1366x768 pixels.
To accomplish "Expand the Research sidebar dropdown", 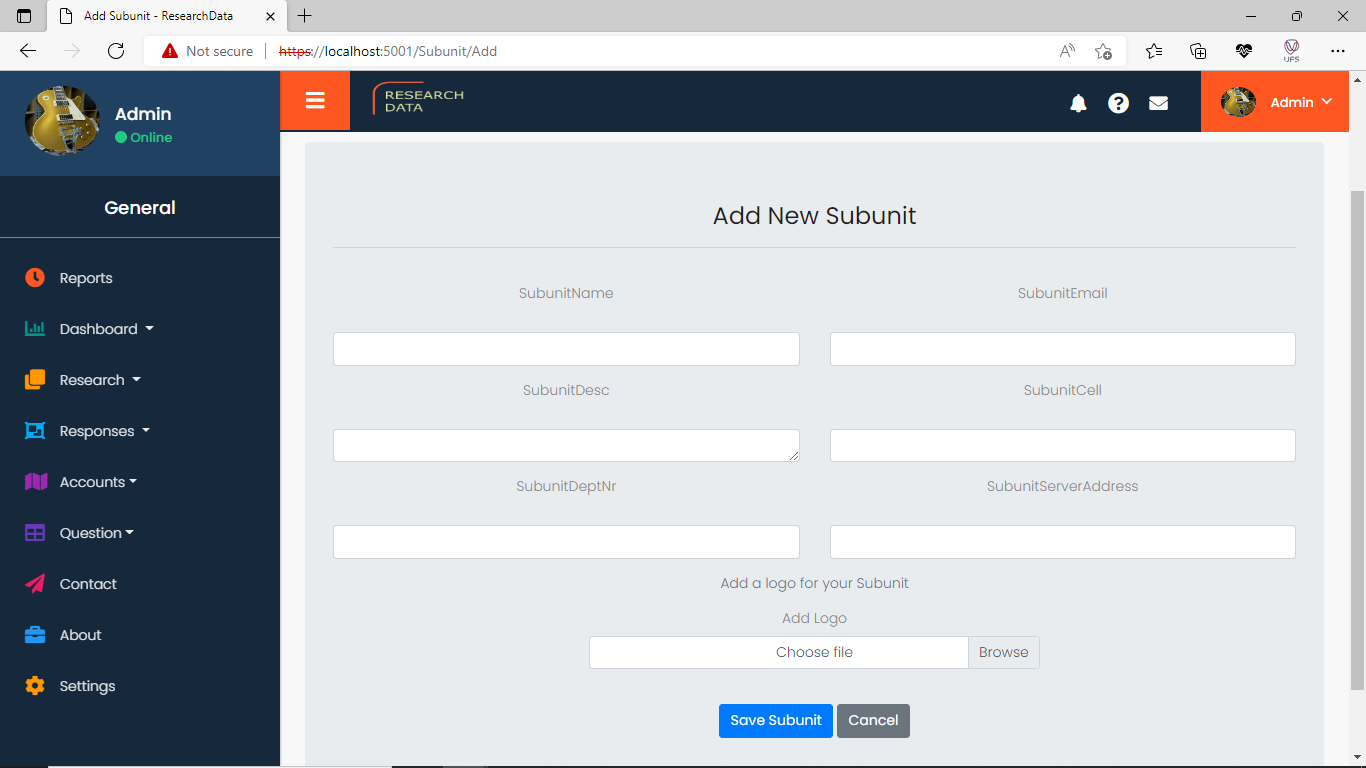I will (100, 380).
